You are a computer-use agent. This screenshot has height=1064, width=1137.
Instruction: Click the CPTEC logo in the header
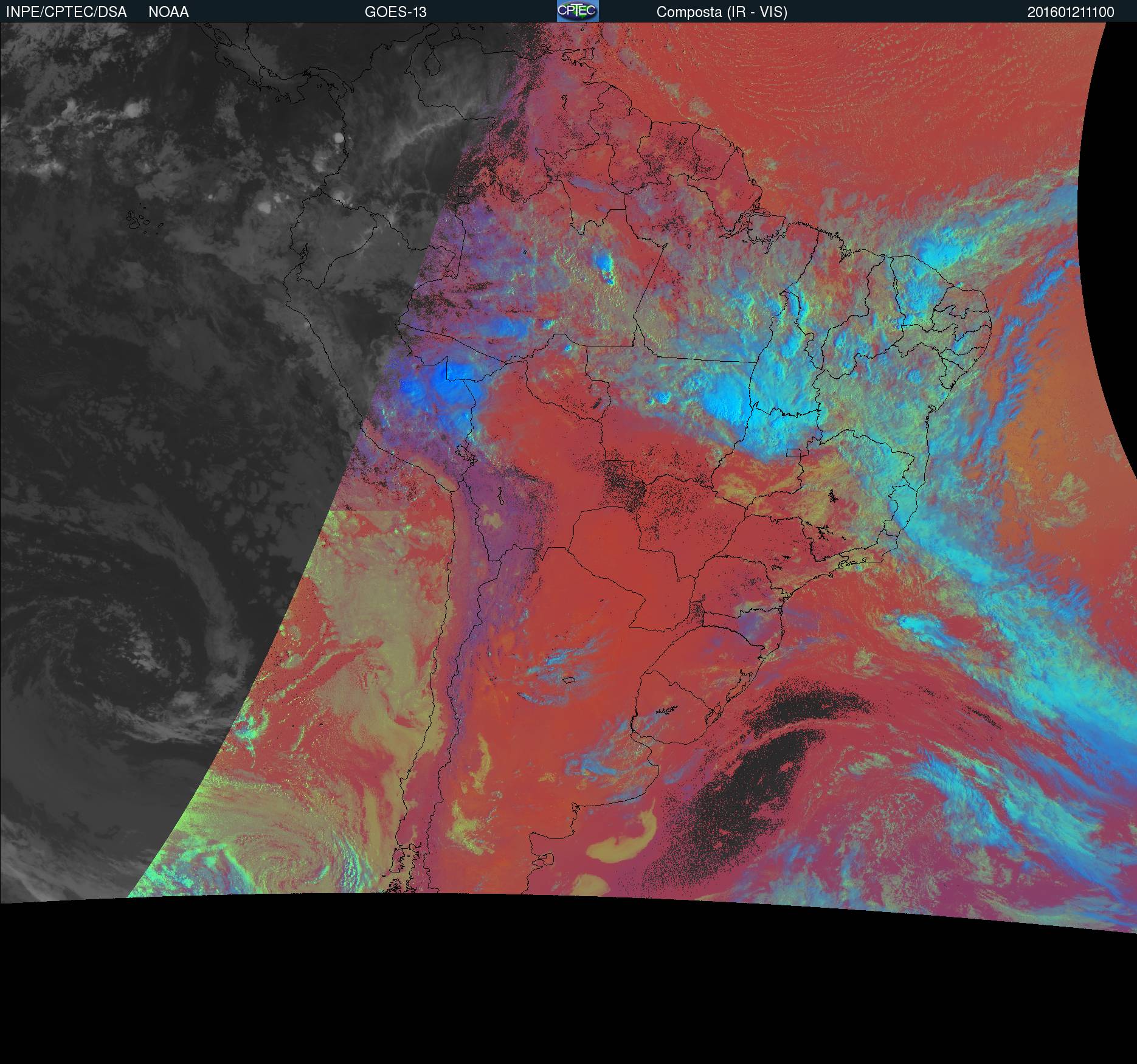coord(578,11)
